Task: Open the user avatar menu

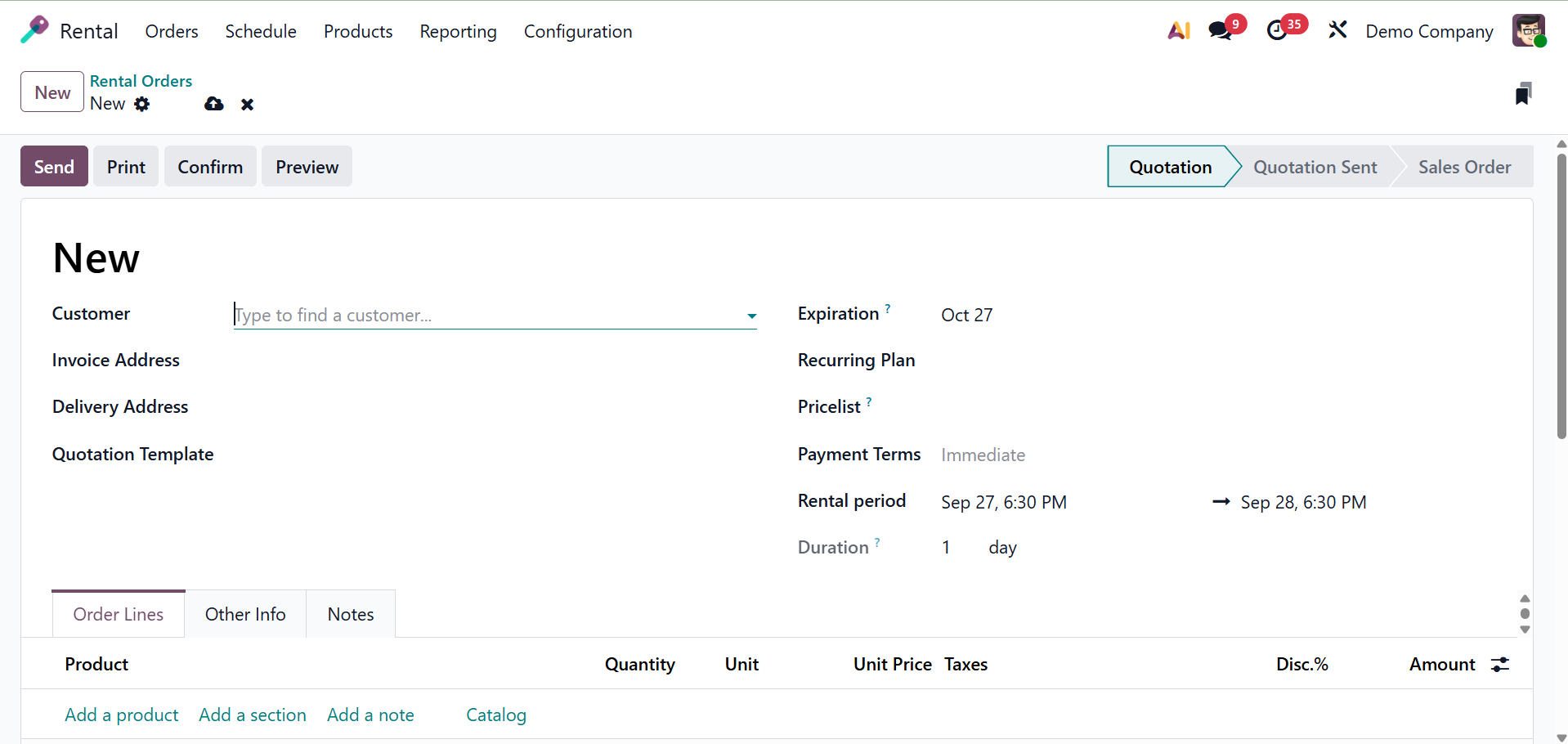Action: point(1528,31)
